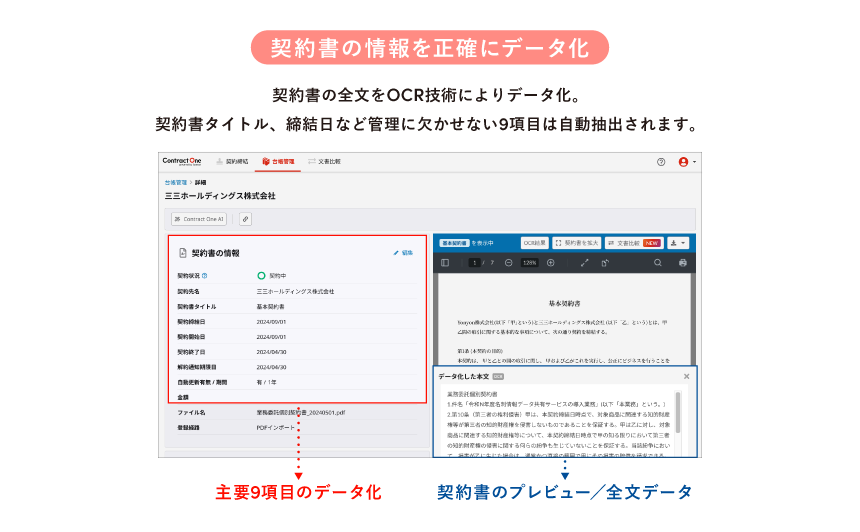Viewport: 860px width, 532px height.
Task: Rotate the document with rotate icon
Action: coord(605,263)
